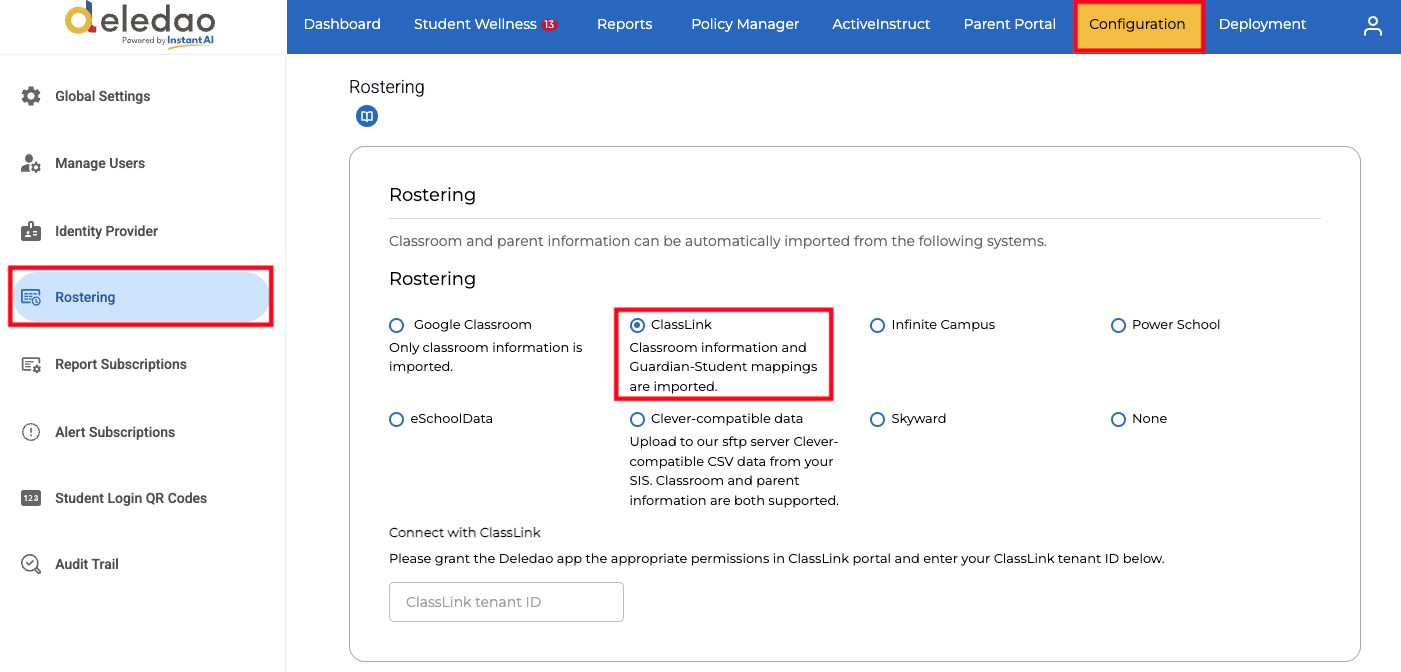Click the ClassLink tenant ID field
Viewport: 1401px width, 672px height.
point(506,602)
